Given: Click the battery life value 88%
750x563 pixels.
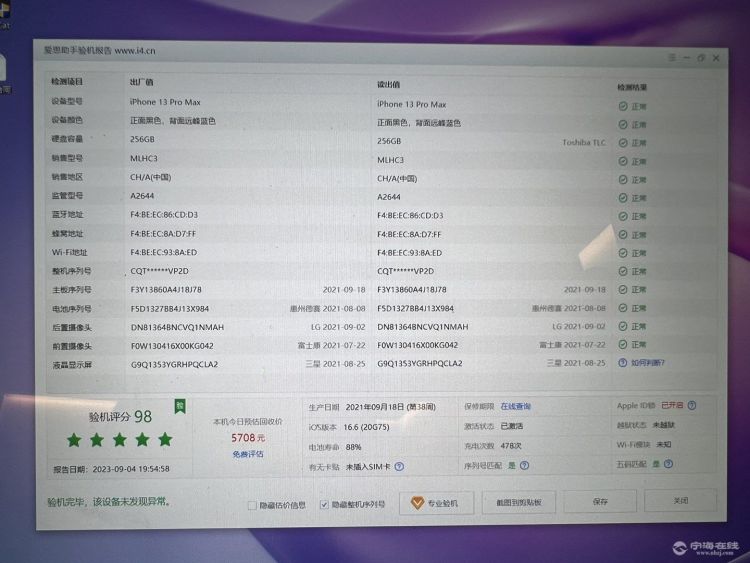Looking at the screenshot, I should [x=353, y=447].
